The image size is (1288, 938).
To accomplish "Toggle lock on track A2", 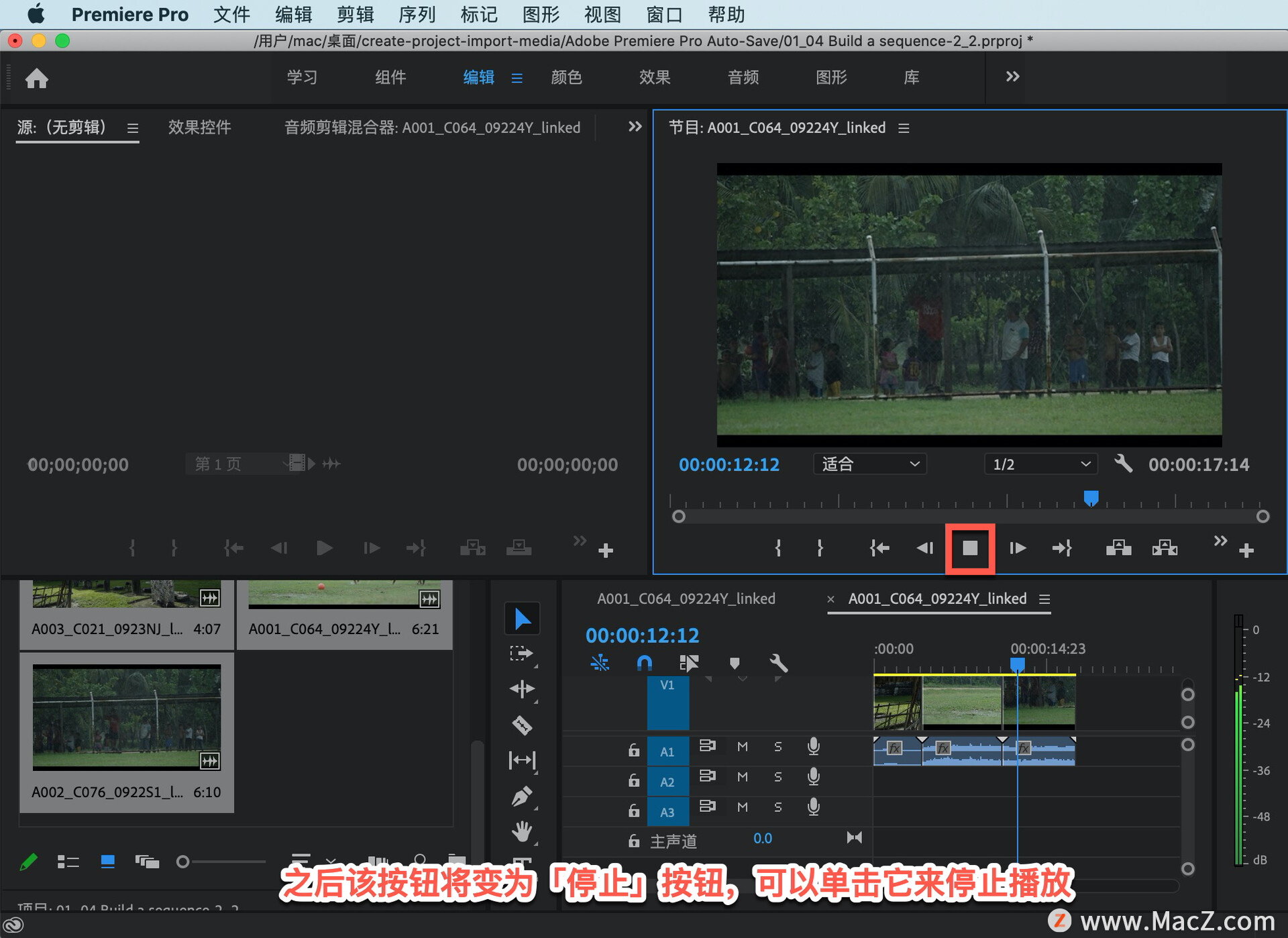I will 633,780.
